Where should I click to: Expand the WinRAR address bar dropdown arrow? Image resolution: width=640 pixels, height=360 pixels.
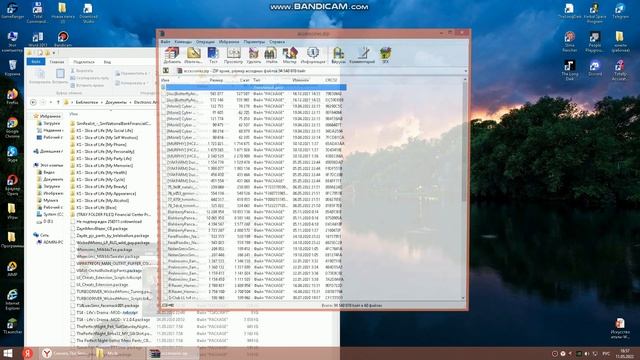tap(465, 71)
